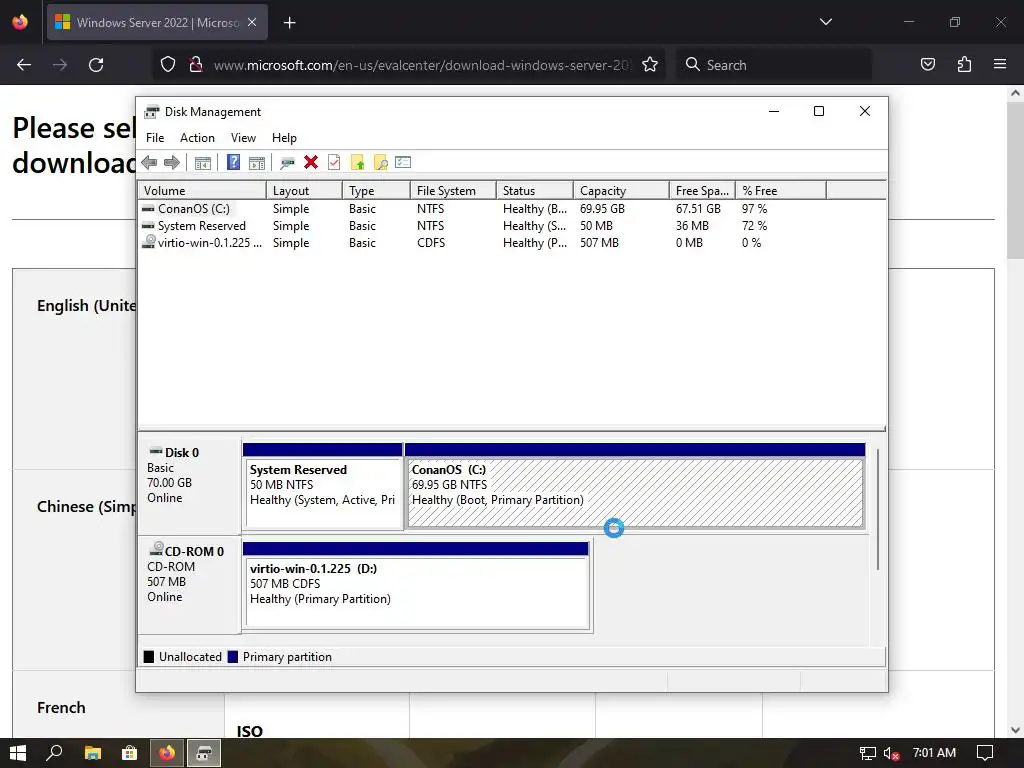Click Firefox shield tracking protection icon
The height and width of the screenshot is (768, 1024).
pos(168,65)
